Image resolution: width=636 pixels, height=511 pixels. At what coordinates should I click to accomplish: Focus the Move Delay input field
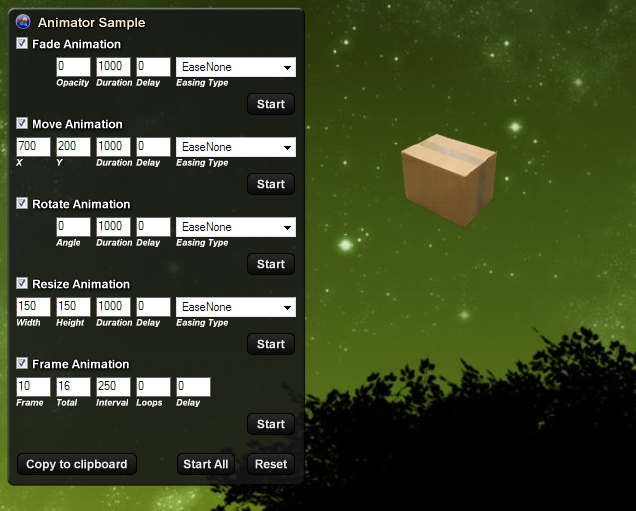(153, 146)
